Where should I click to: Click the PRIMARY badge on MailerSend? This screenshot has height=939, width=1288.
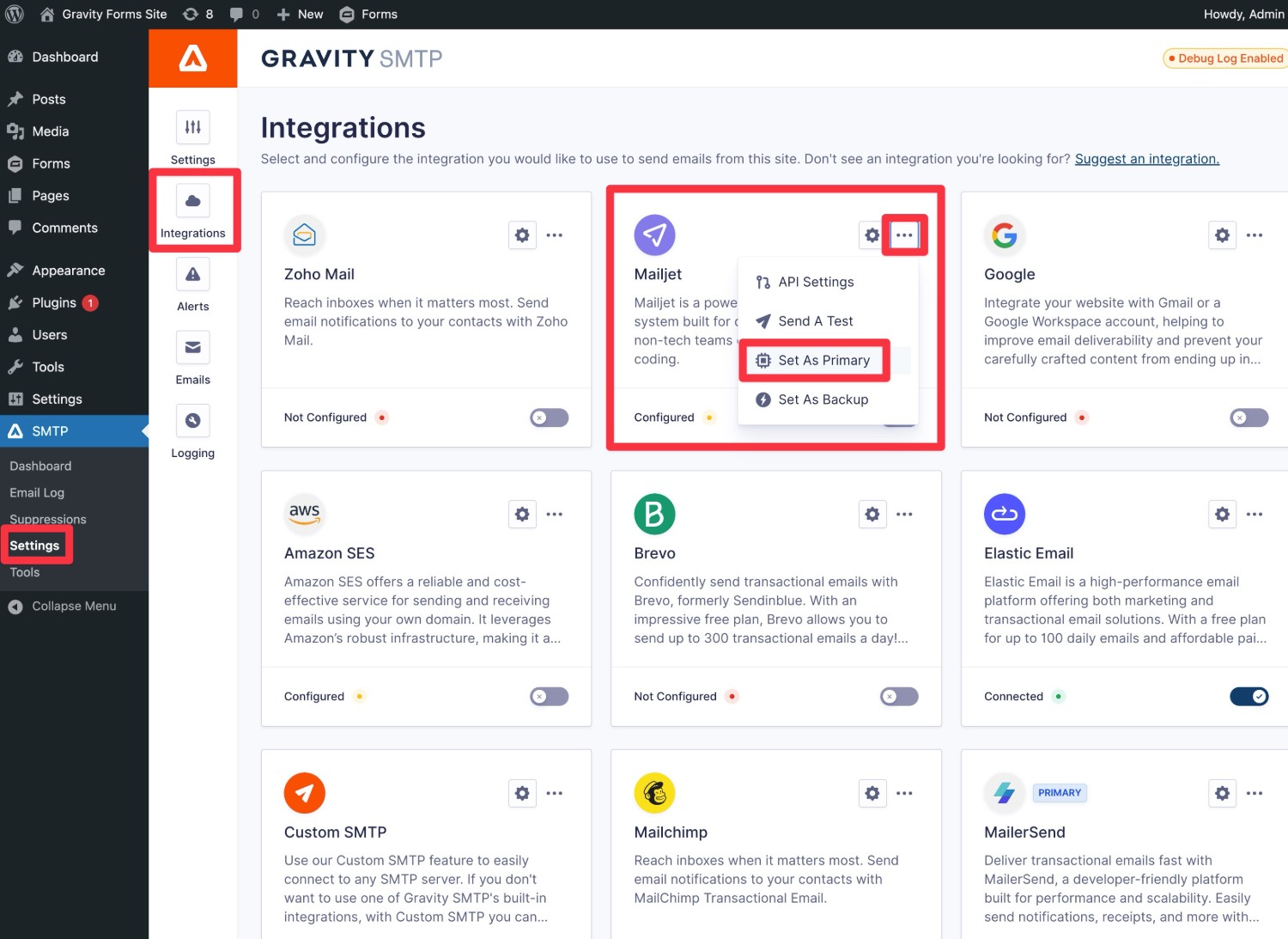click(1060, 793)
